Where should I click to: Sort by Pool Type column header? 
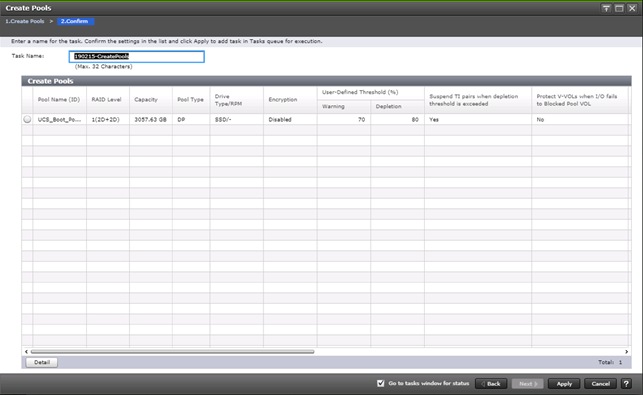pos(191,100)
